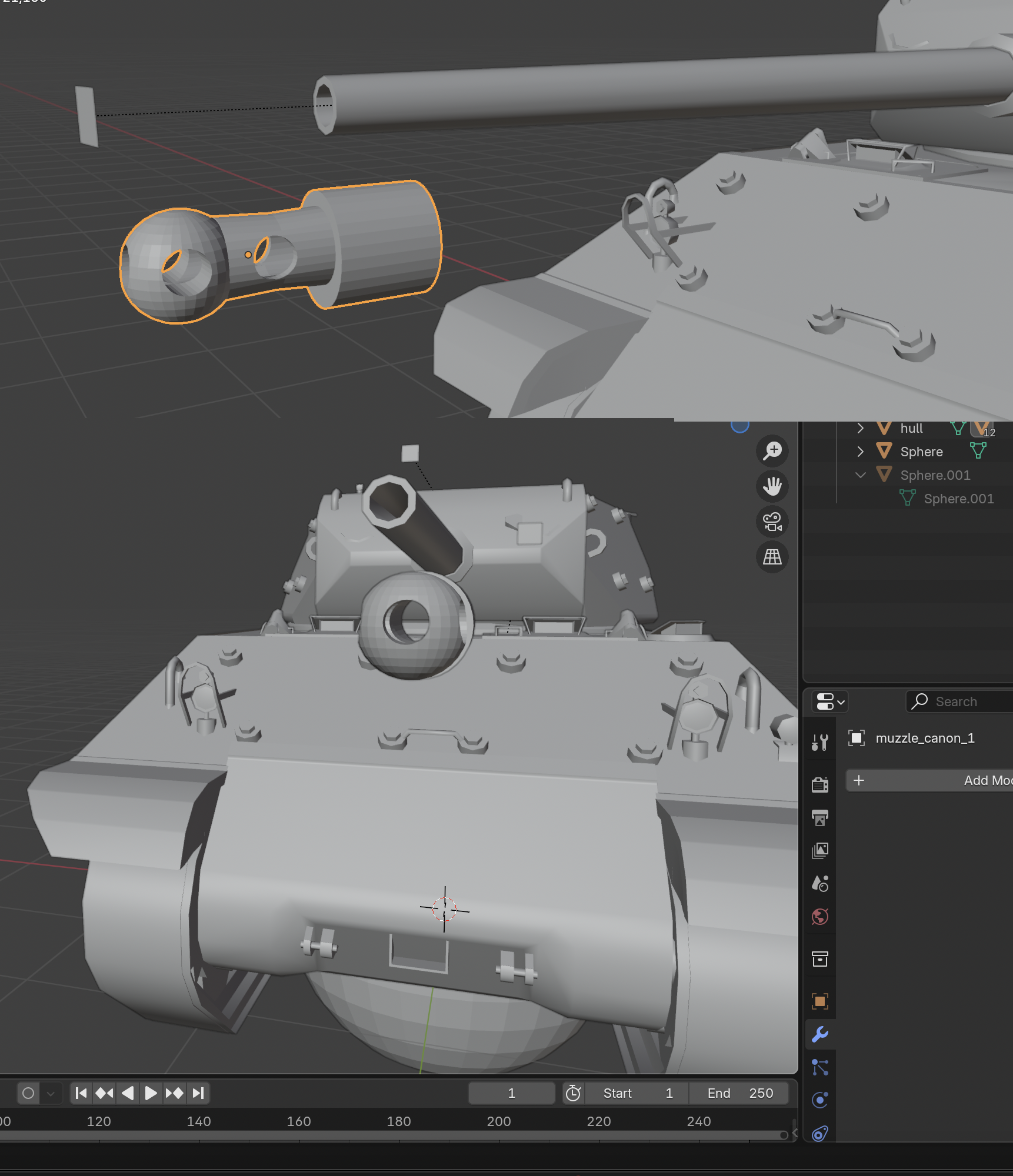This screenshot has width=1013, height=1176.
Task: Click the muzzle_canon_1 breadcrumb label
Action: coord(925,738)
